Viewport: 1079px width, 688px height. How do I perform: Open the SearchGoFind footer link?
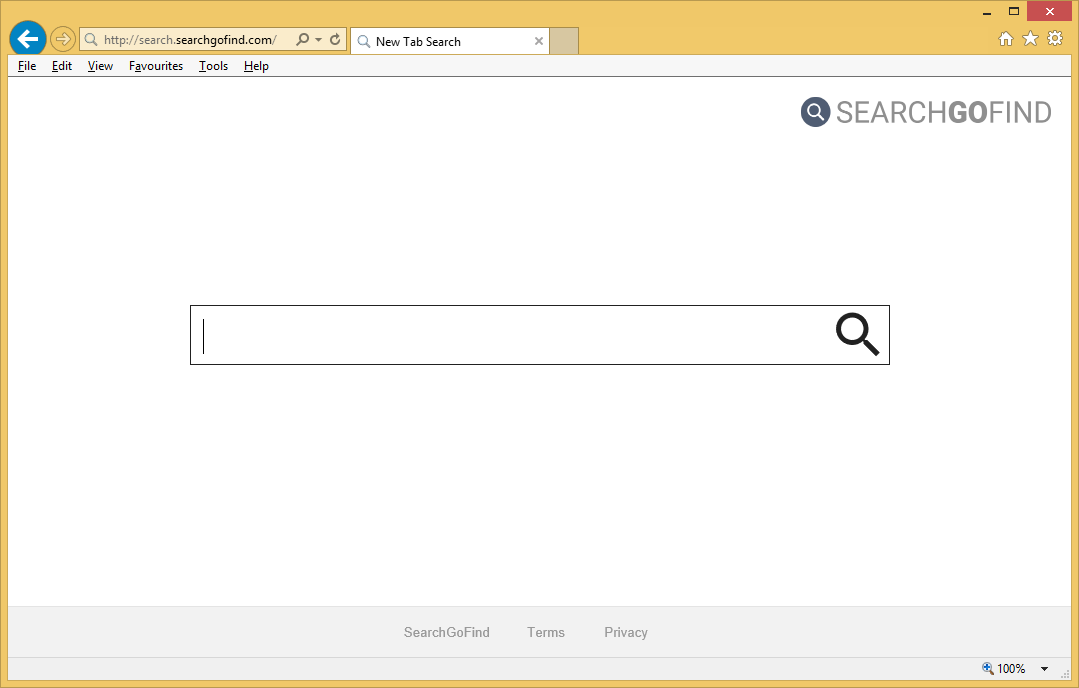click(447, 632)
